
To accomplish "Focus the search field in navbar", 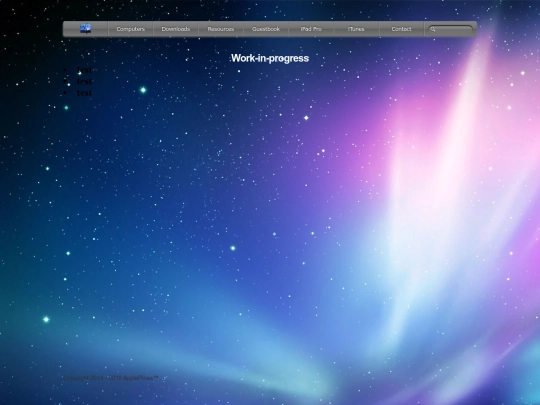I will tap(450, 30).
